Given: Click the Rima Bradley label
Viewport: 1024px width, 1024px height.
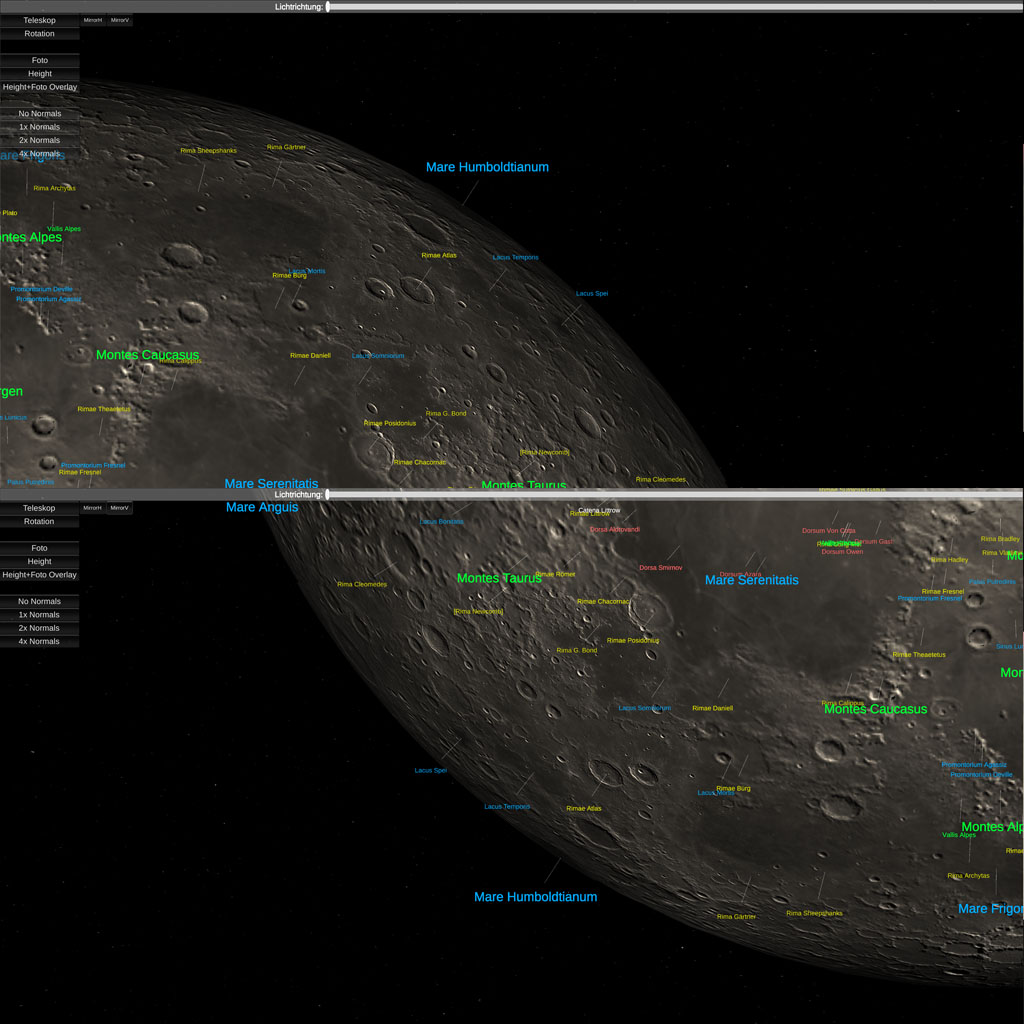Looking at the screenshot, I should click(1000, 539).
